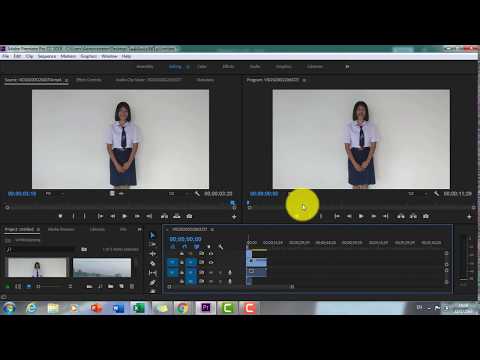480x360 pixels.
Task: Delete selected item via Project panel trash
Action: pos(132,286)
